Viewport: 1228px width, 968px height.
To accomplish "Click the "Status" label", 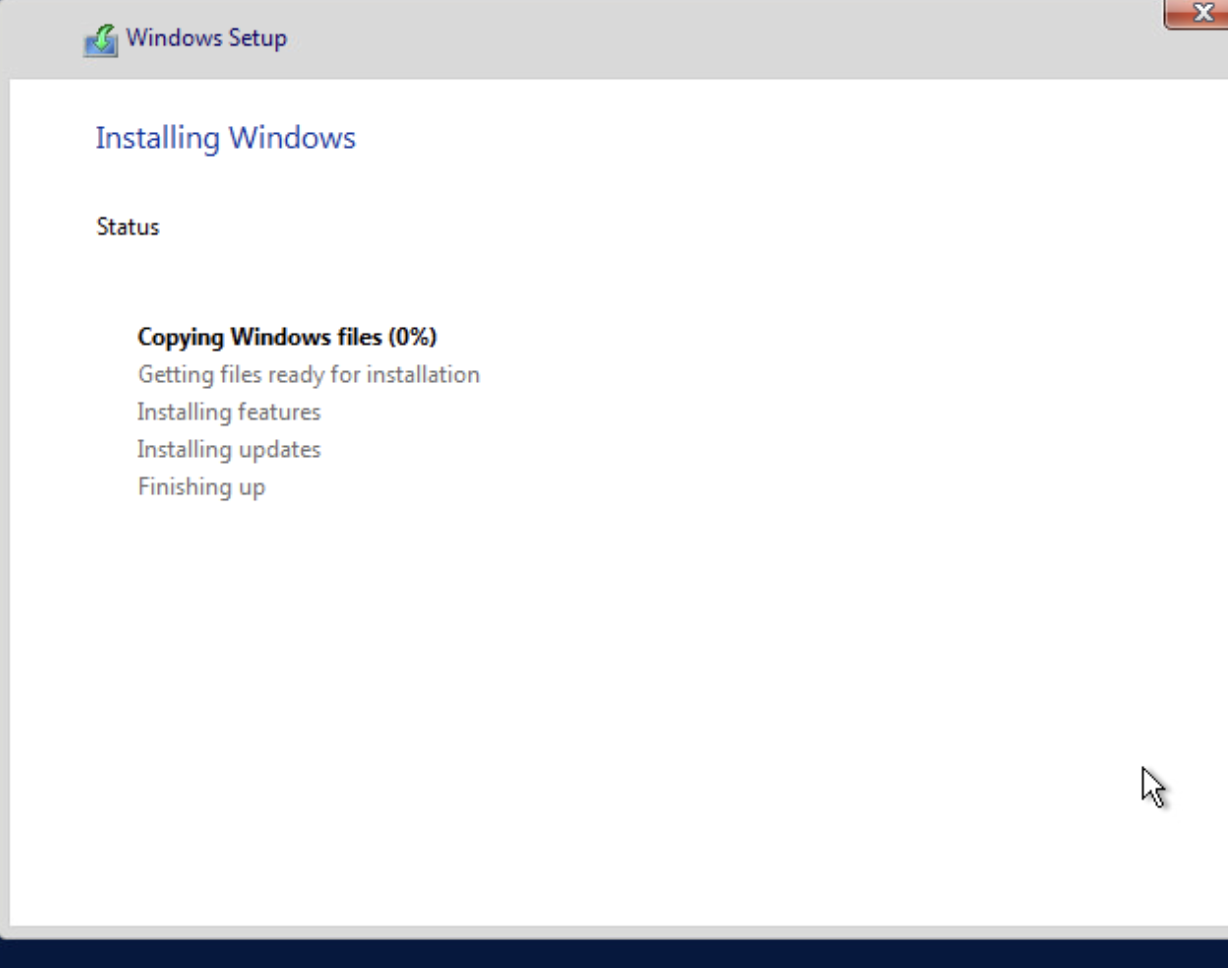I will tap(127, 227).
